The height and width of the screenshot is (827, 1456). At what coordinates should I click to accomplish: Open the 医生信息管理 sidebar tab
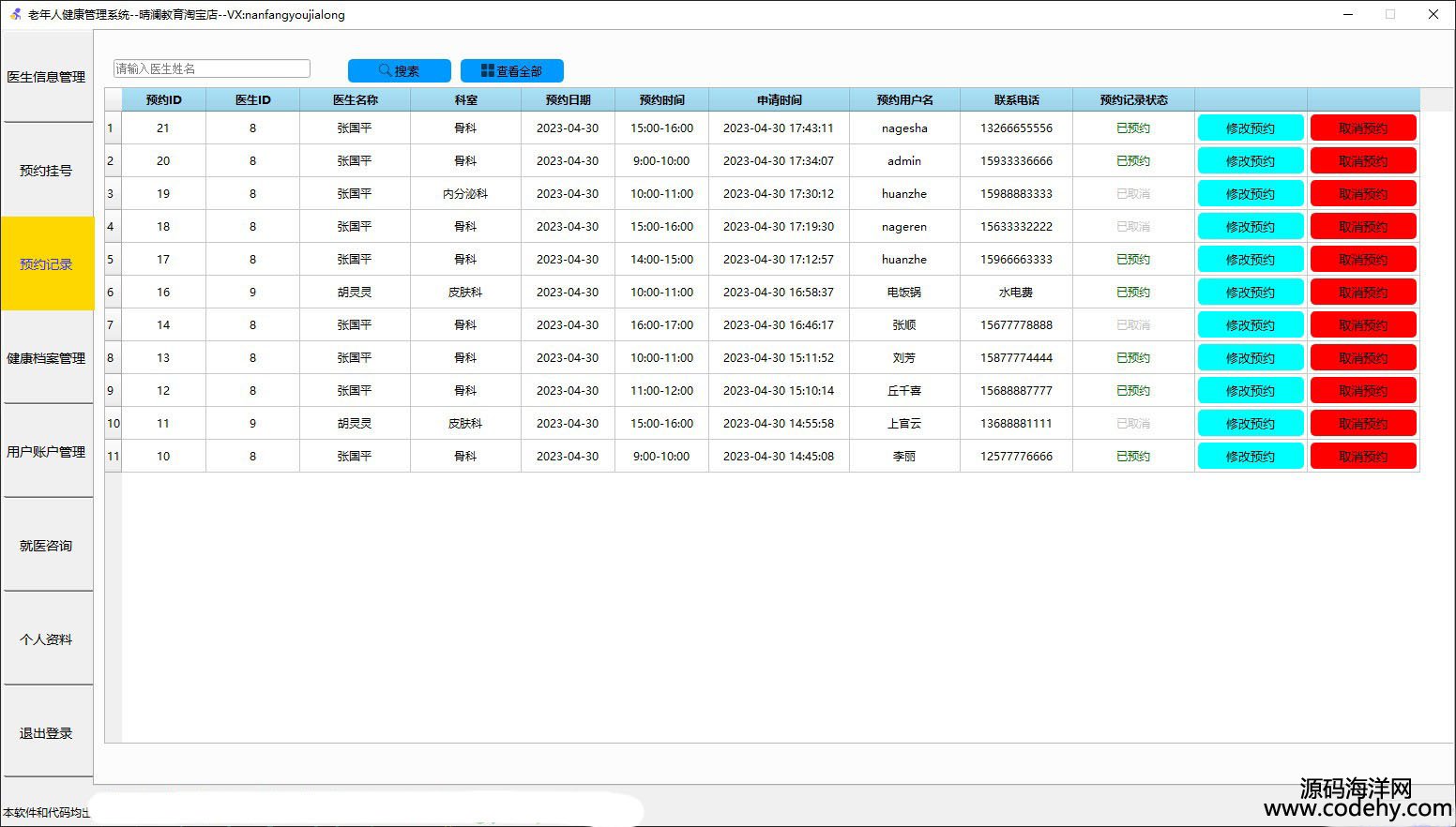pos(47,77)
